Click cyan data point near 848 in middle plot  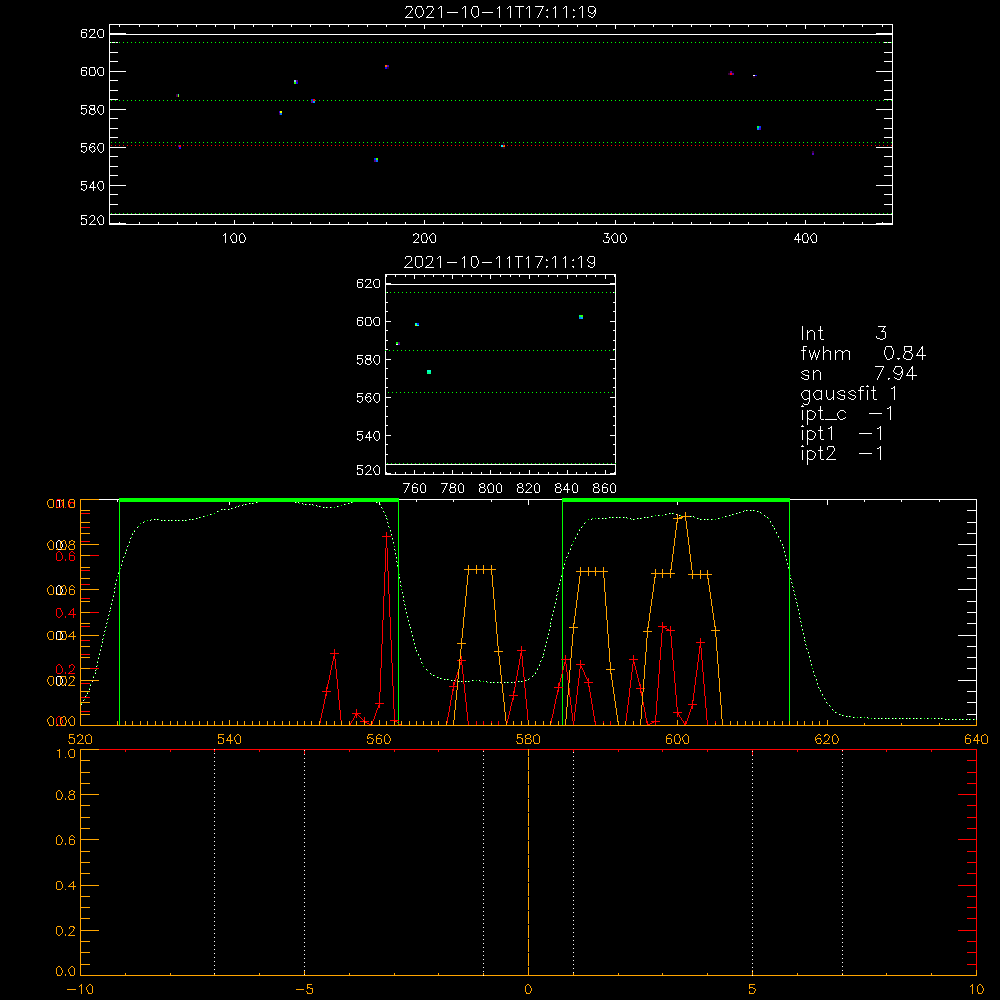pyautogui.click(x=581, y=317)
